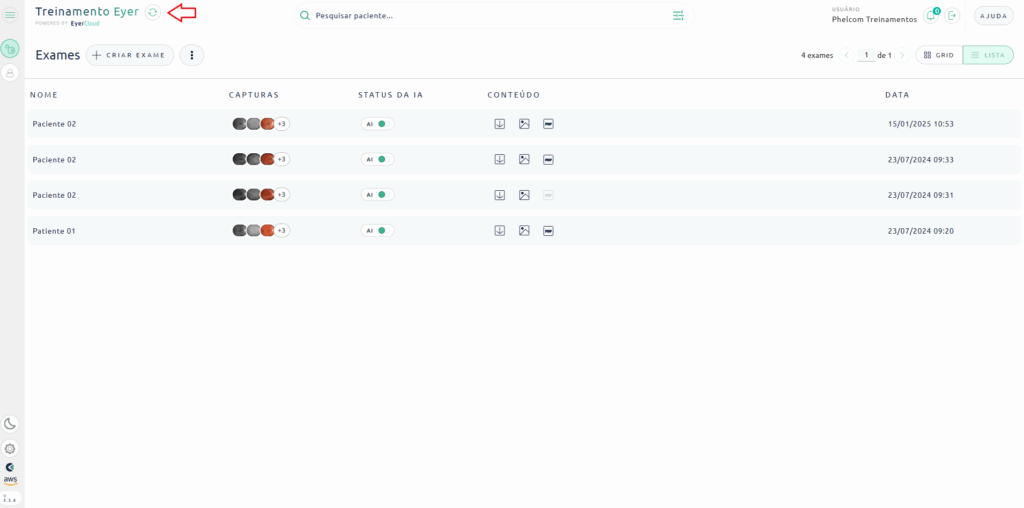Download the 15/01/2025 exam

pos(499,124)
